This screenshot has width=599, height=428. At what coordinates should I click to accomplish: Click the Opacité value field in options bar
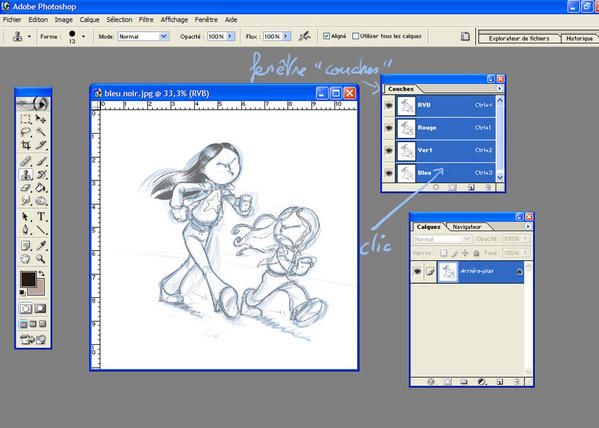(217, 36)
